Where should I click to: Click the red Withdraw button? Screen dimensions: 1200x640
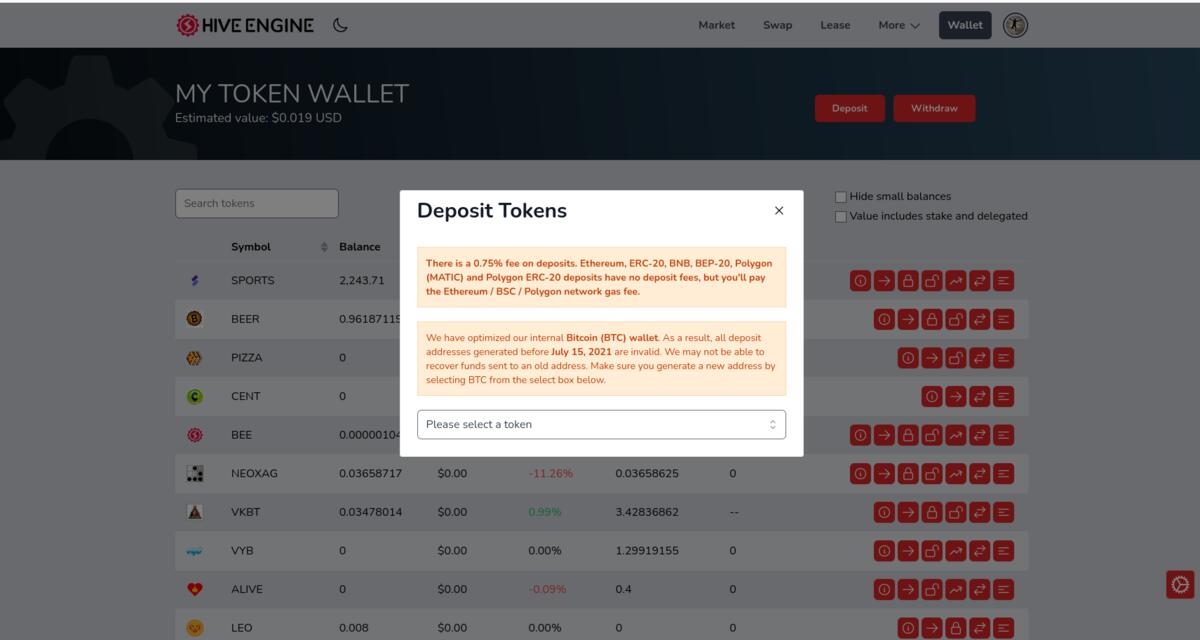point(934,108)
